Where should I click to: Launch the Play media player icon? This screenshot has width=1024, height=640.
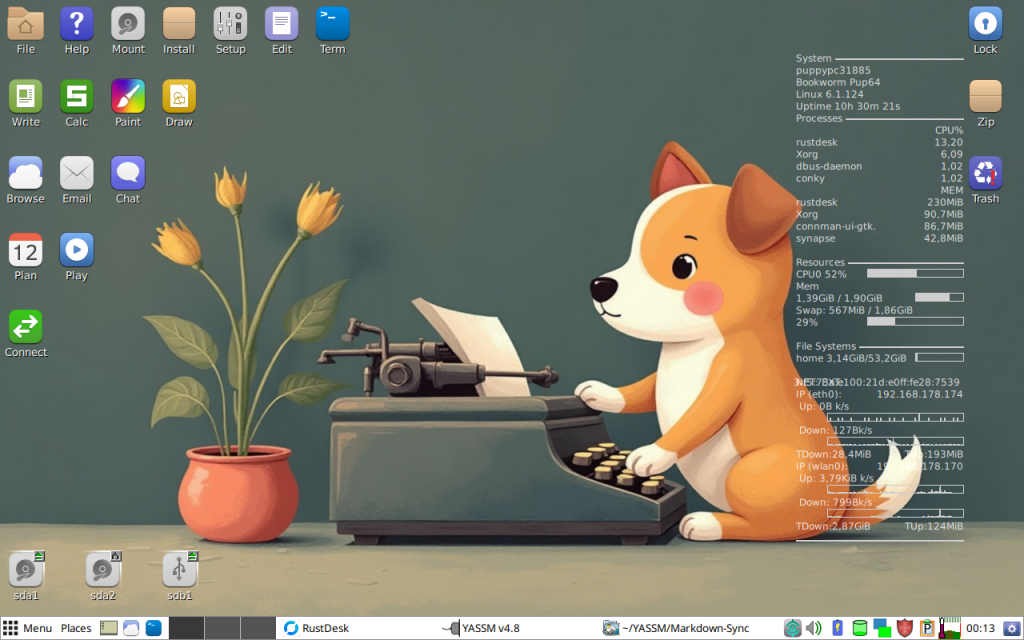(76, 251)
